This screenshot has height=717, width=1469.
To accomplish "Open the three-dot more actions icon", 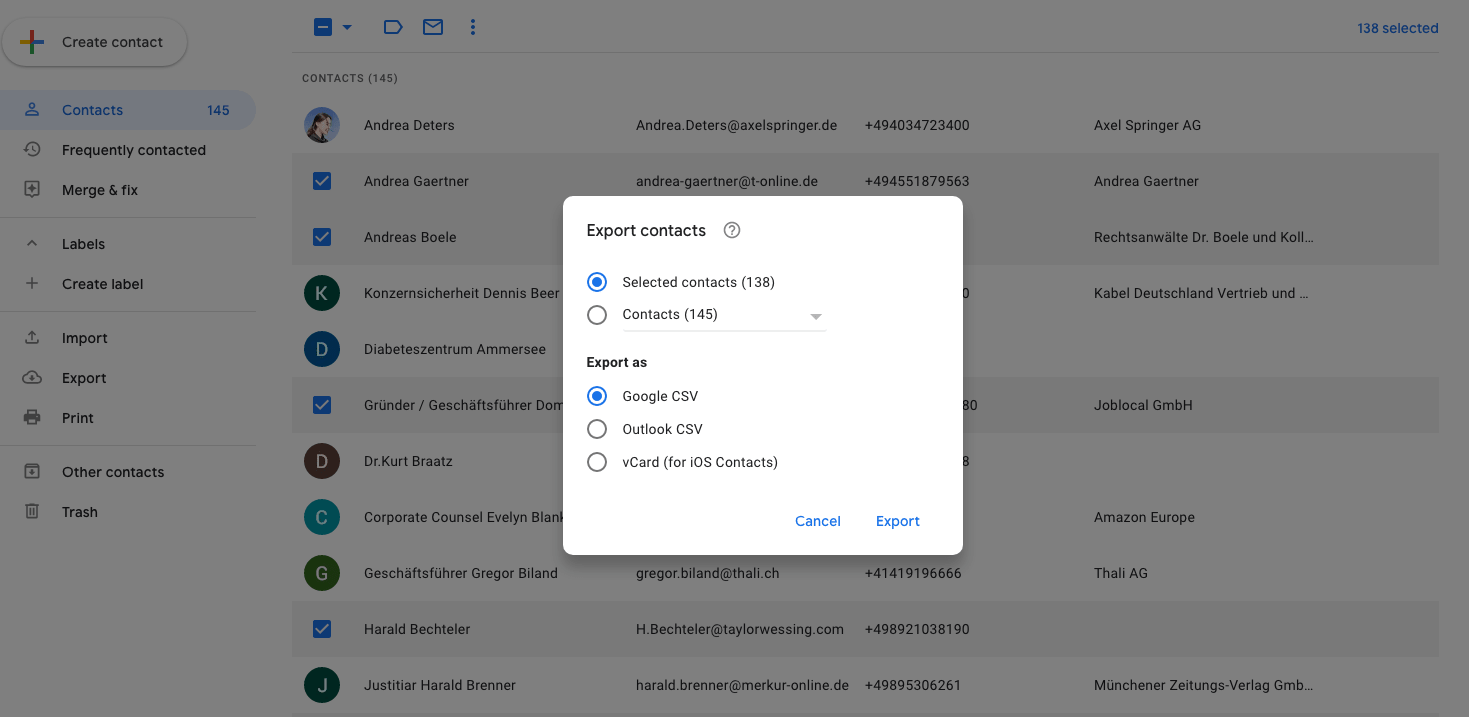I will tap(472, 27).
